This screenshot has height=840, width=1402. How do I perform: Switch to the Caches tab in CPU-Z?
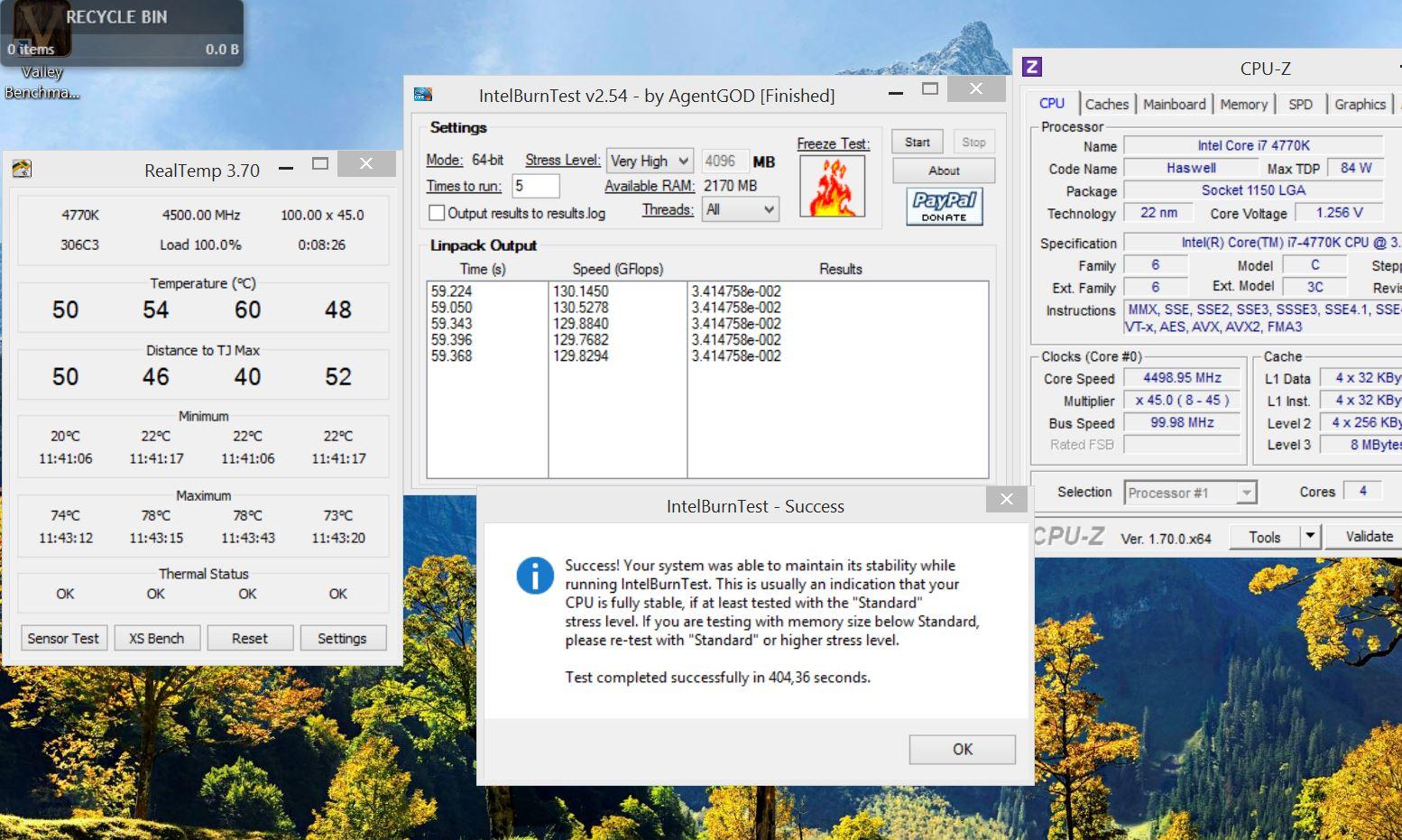coord(1107,105)
